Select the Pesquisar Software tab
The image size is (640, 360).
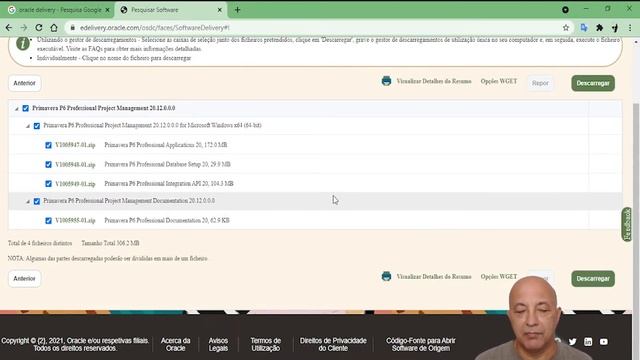(x=171, y=10)
